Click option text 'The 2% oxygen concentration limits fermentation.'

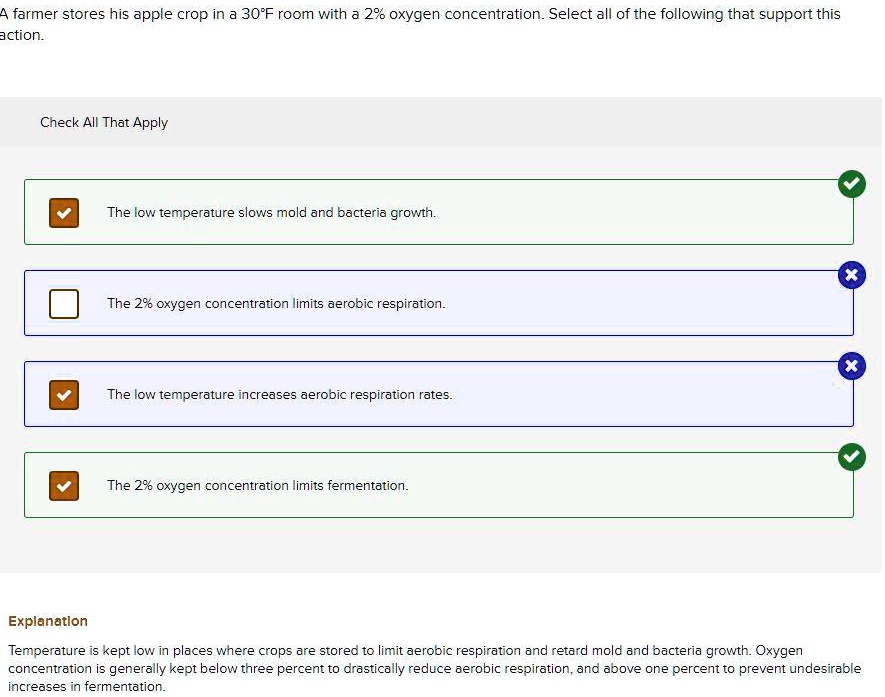pos(257,485)
